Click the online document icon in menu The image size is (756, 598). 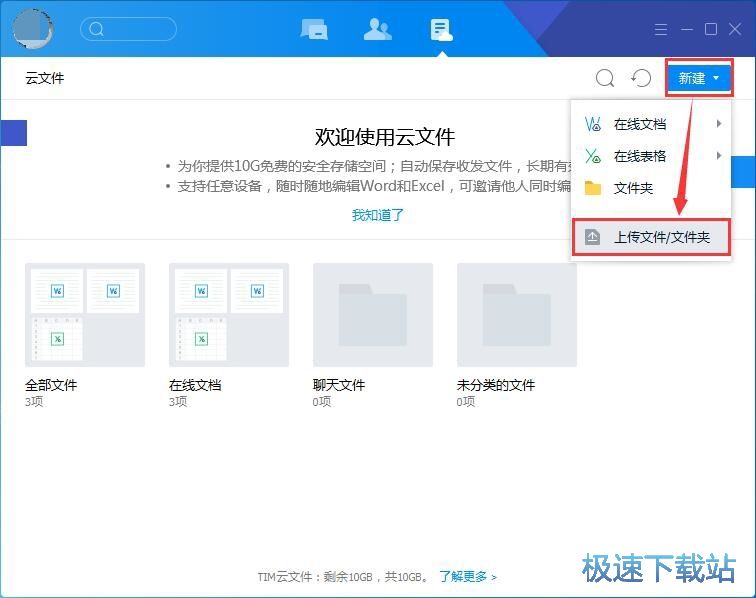(593, 124)
